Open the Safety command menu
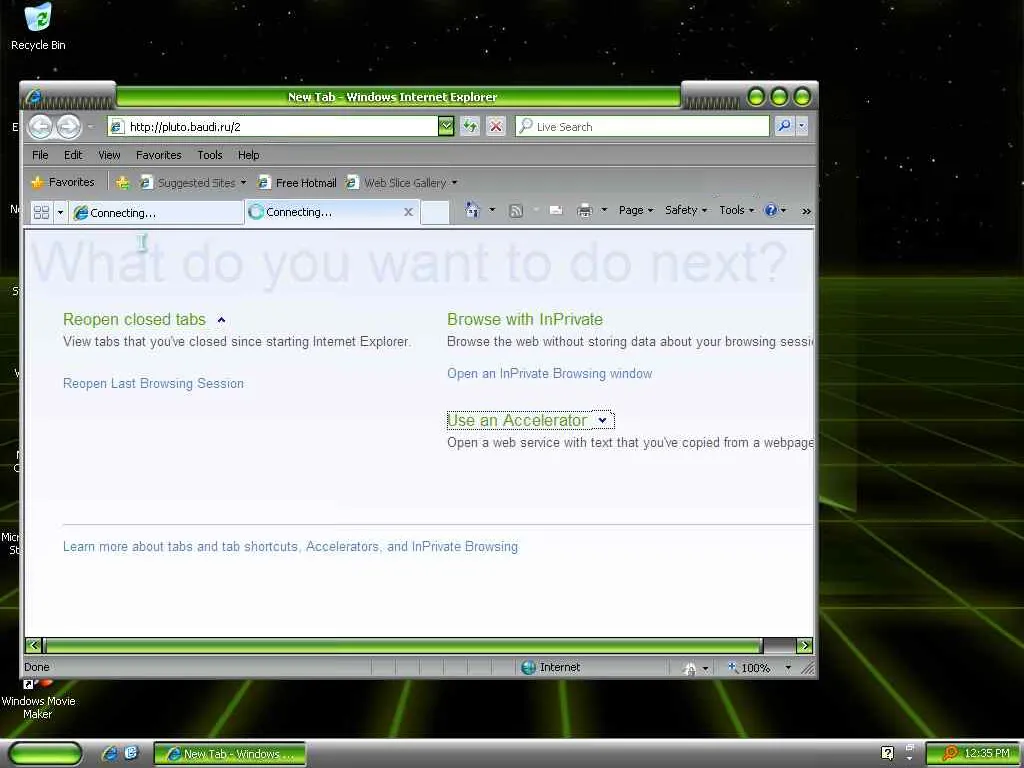1024x768 pixels. 686,210
